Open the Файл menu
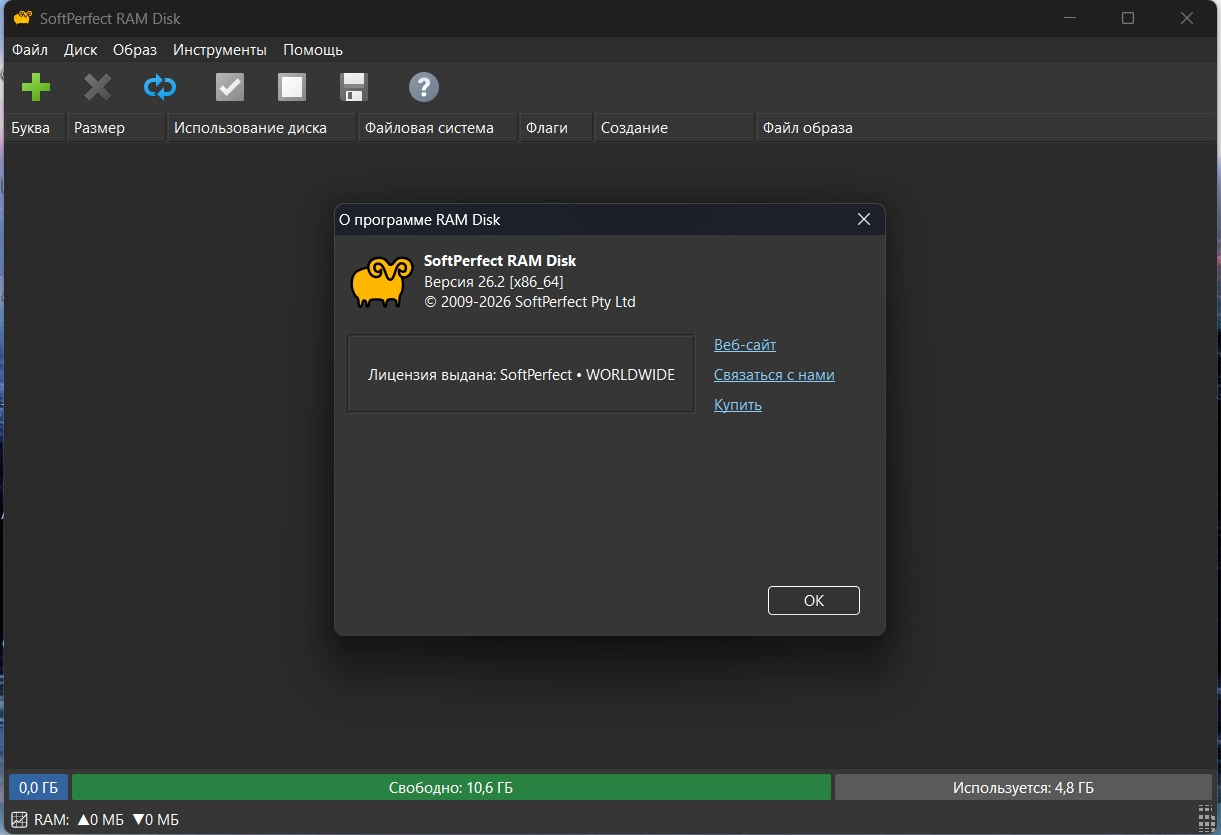This screenshot has height=835, width=1221. coord(30,49)
